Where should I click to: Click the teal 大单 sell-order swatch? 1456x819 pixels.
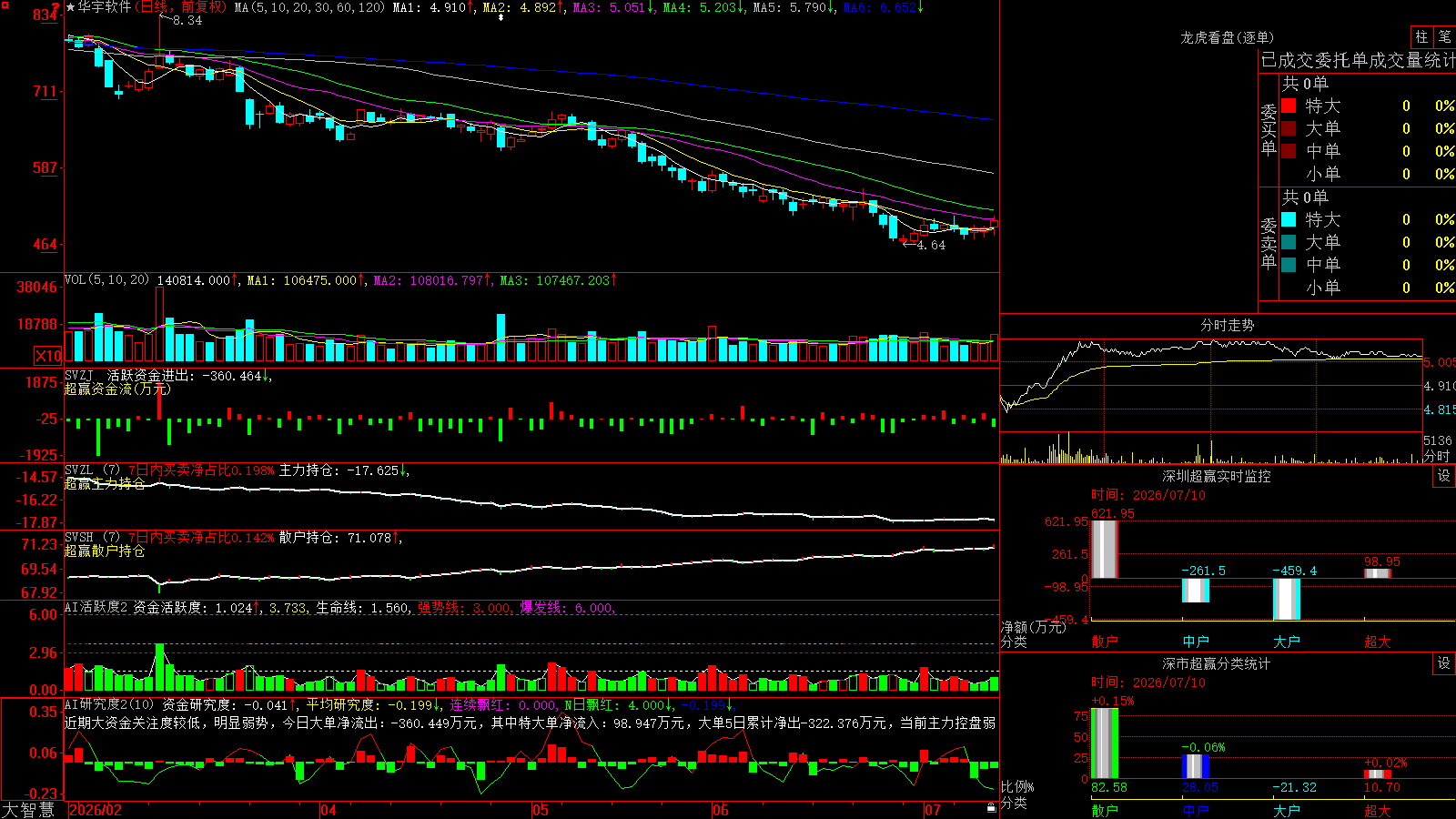1289,242
